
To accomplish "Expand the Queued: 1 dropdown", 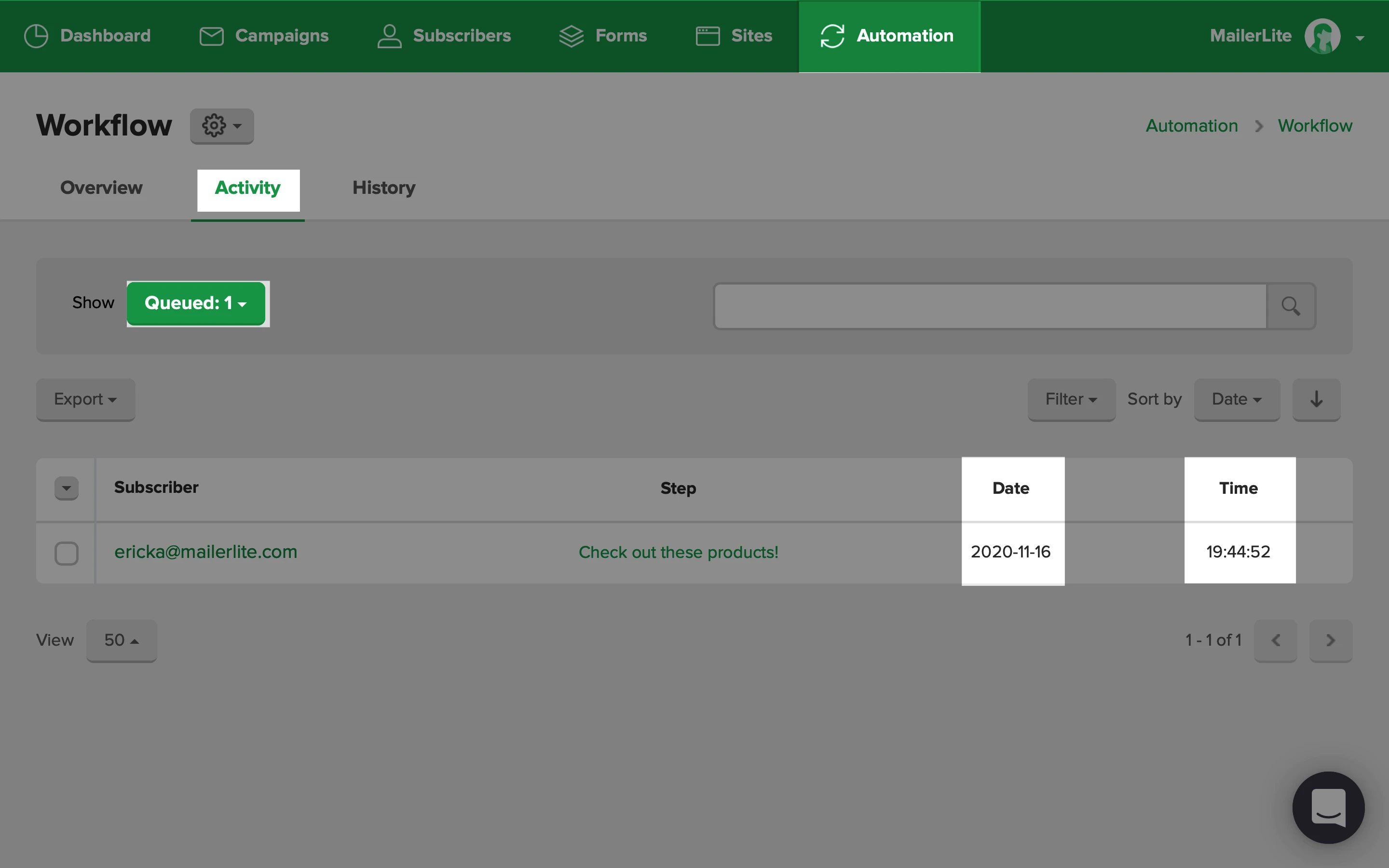I will (x=196, y=303).
